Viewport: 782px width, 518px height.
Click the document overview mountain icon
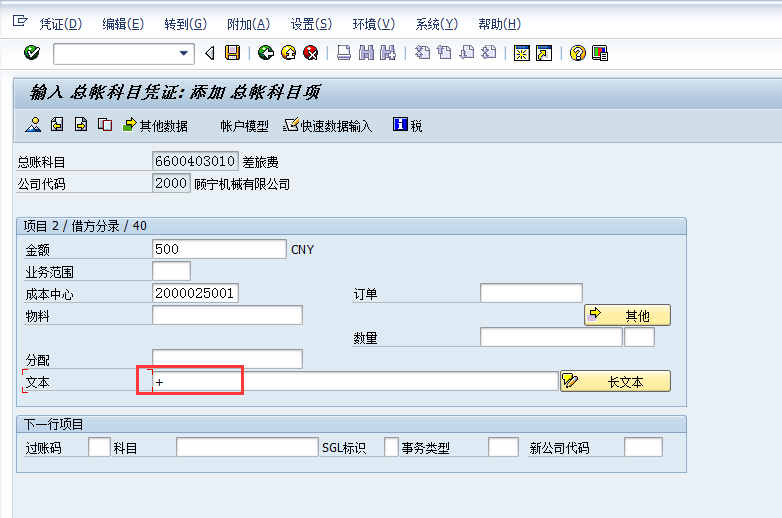33,125
